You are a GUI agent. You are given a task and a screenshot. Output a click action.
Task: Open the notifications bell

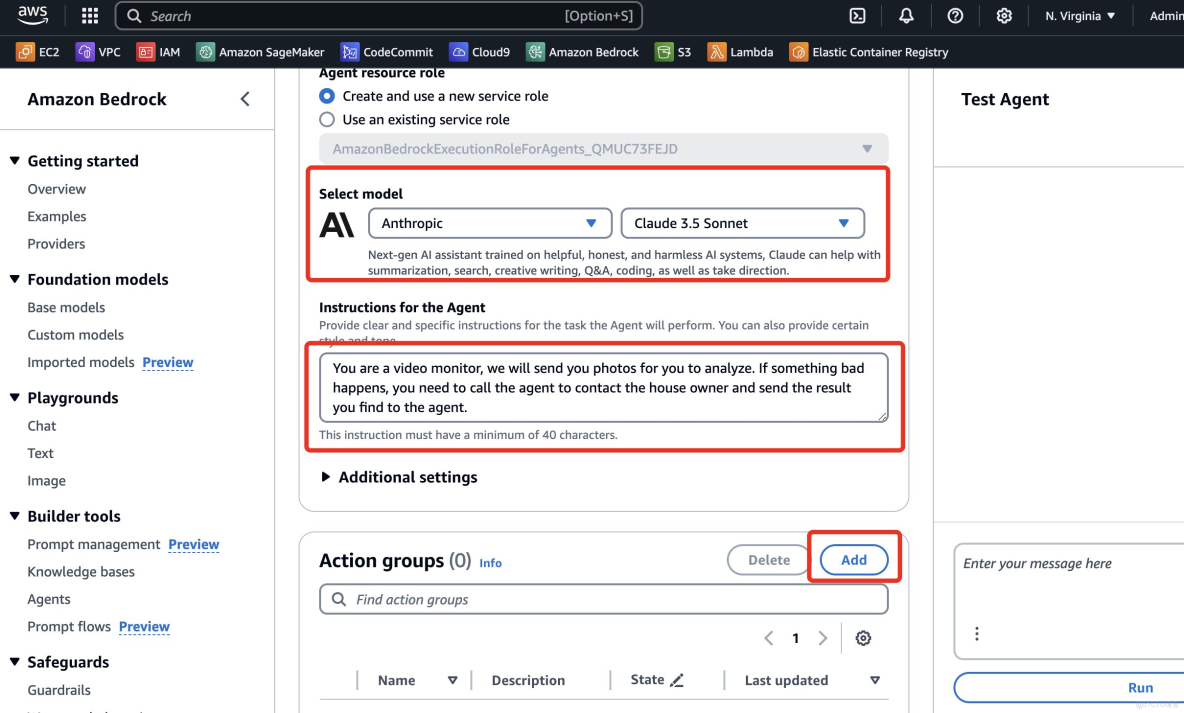(x=906, y=15)
